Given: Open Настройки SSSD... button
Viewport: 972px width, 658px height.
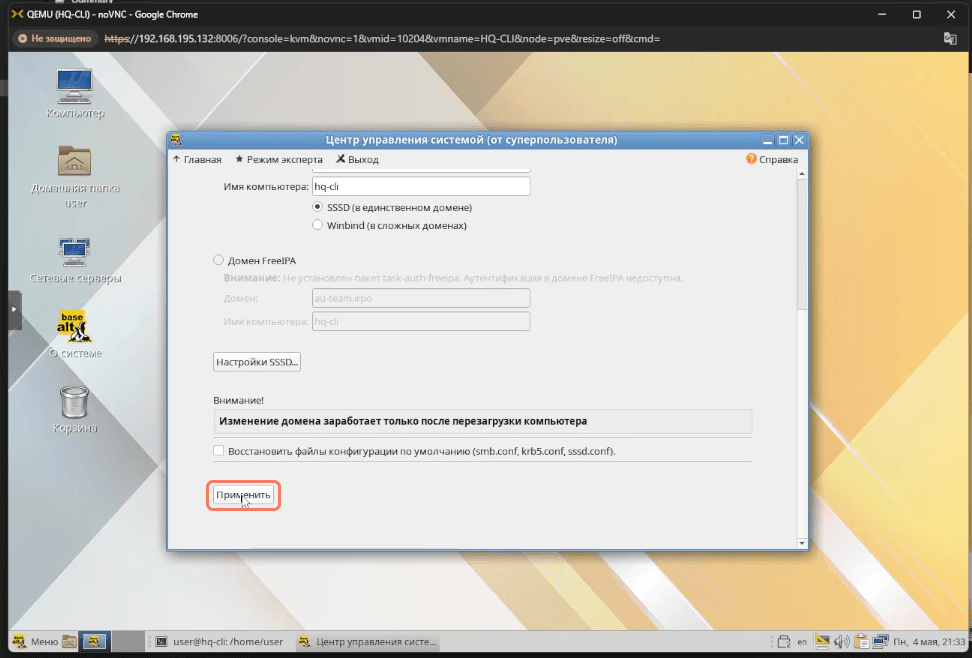Looking at the screenshot, I should [257, 362].
